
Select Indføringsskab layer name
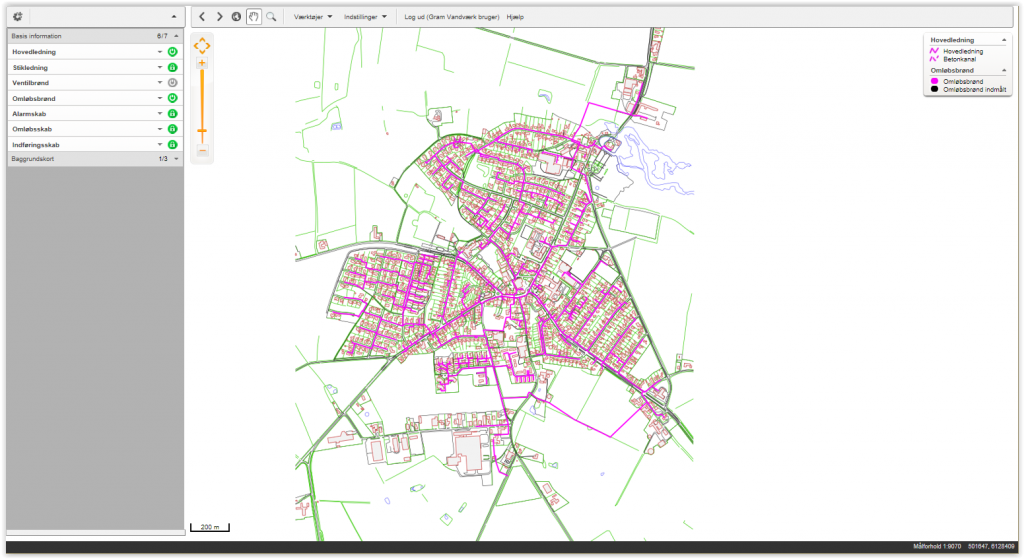(x=36, y=145)
